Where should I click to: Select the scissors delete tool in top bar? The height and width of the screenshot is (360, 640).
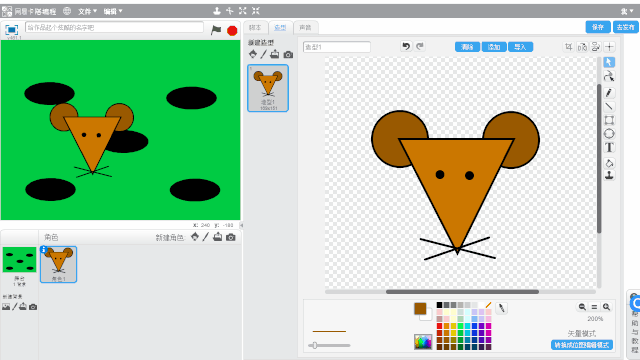tap(230, 11)
